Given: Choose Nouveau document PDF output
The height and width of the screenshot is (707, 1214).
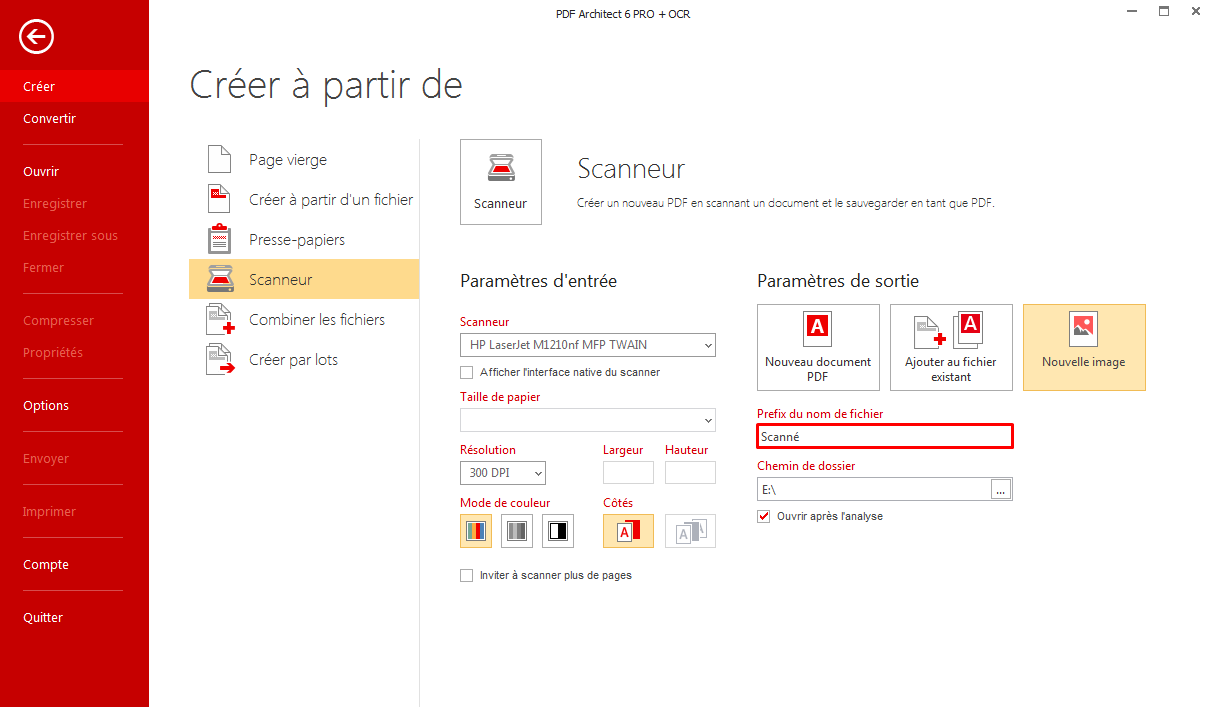Looking at the screenshot, I should click(818, 347).
